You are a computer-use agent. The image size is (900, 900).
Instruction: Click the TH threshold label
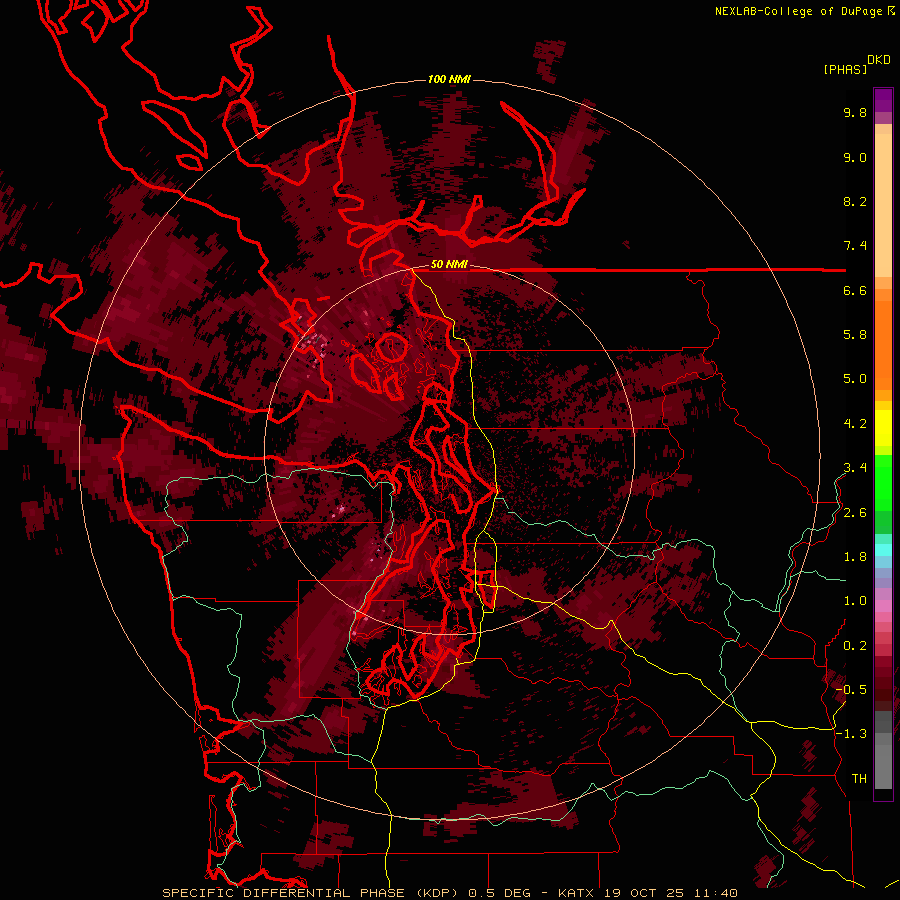(x=859, y=779)
